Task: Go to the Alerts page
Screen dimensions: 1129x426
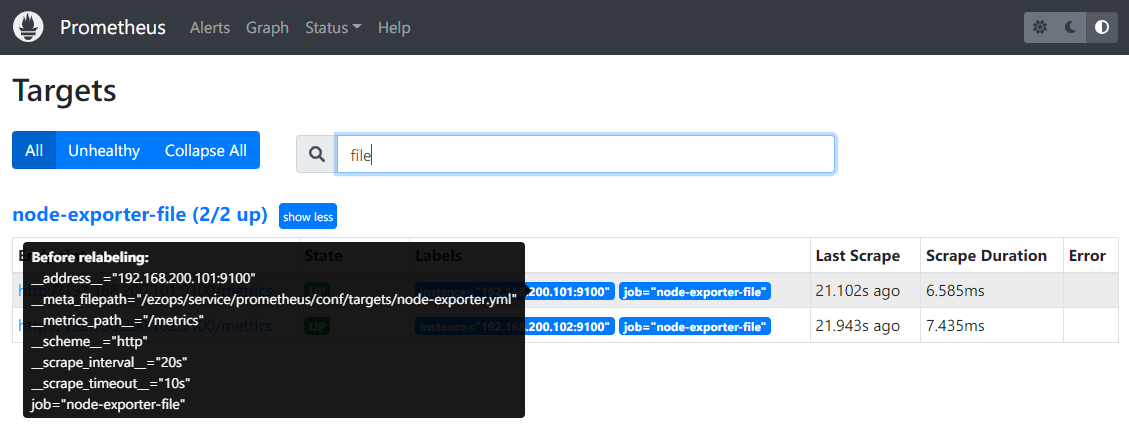Action: (x=210, y=28)
